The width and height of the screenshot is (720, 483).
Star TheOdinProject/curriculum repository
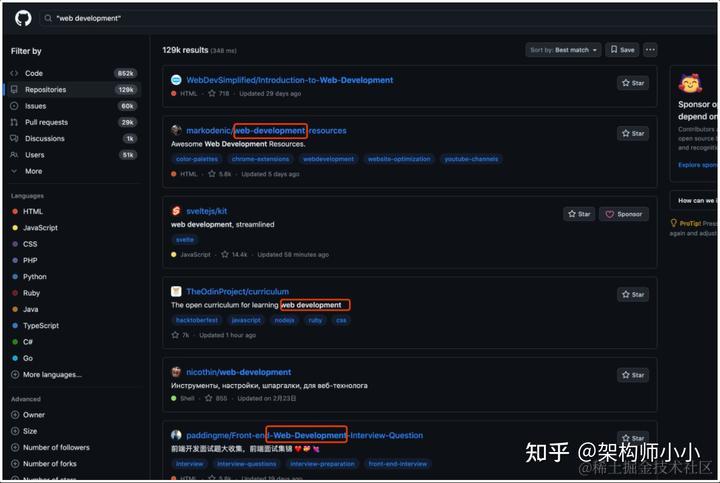coord(633,295)
